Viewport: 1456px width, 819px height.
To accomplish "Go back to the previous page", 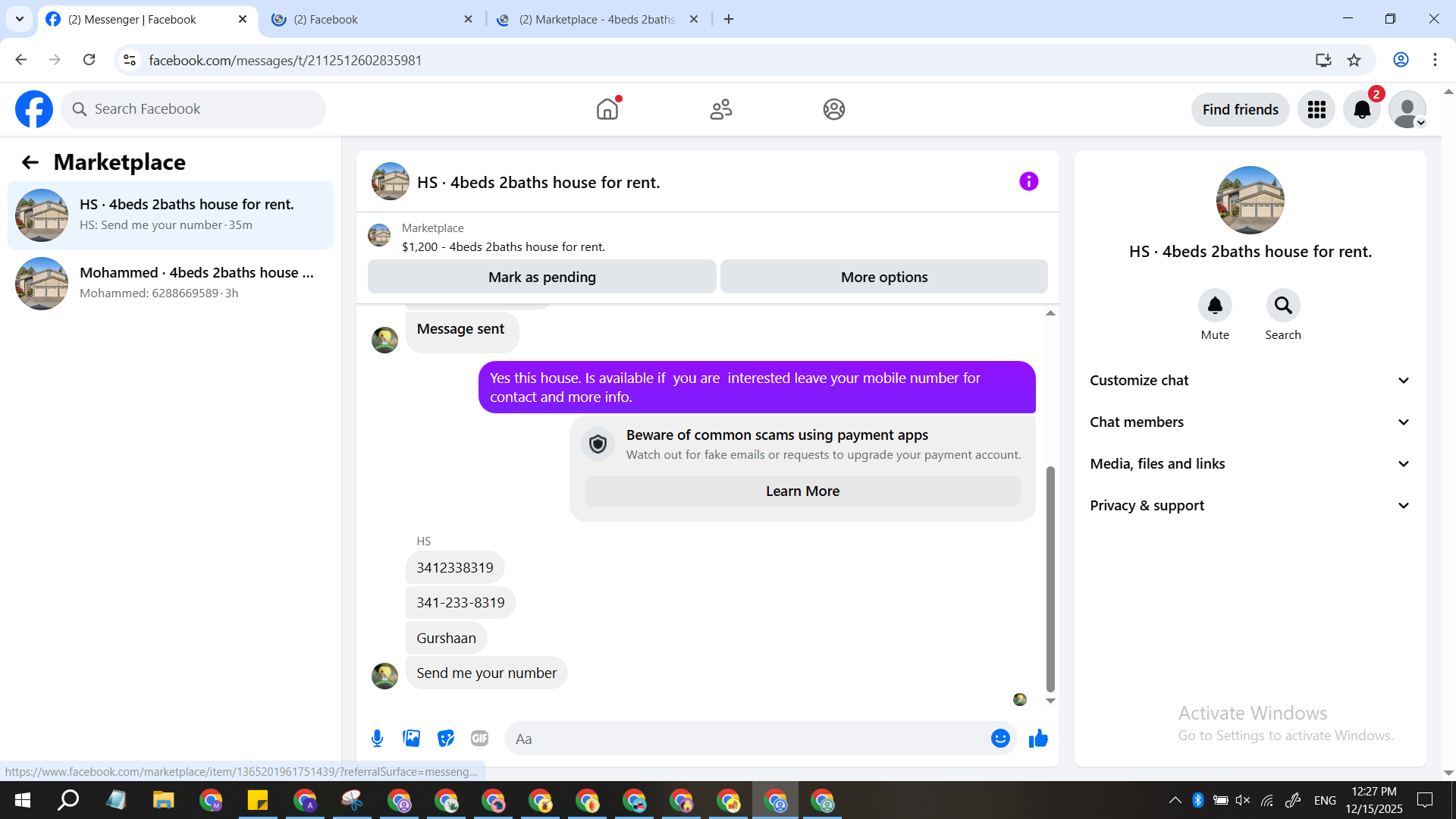I will [21, 60].
